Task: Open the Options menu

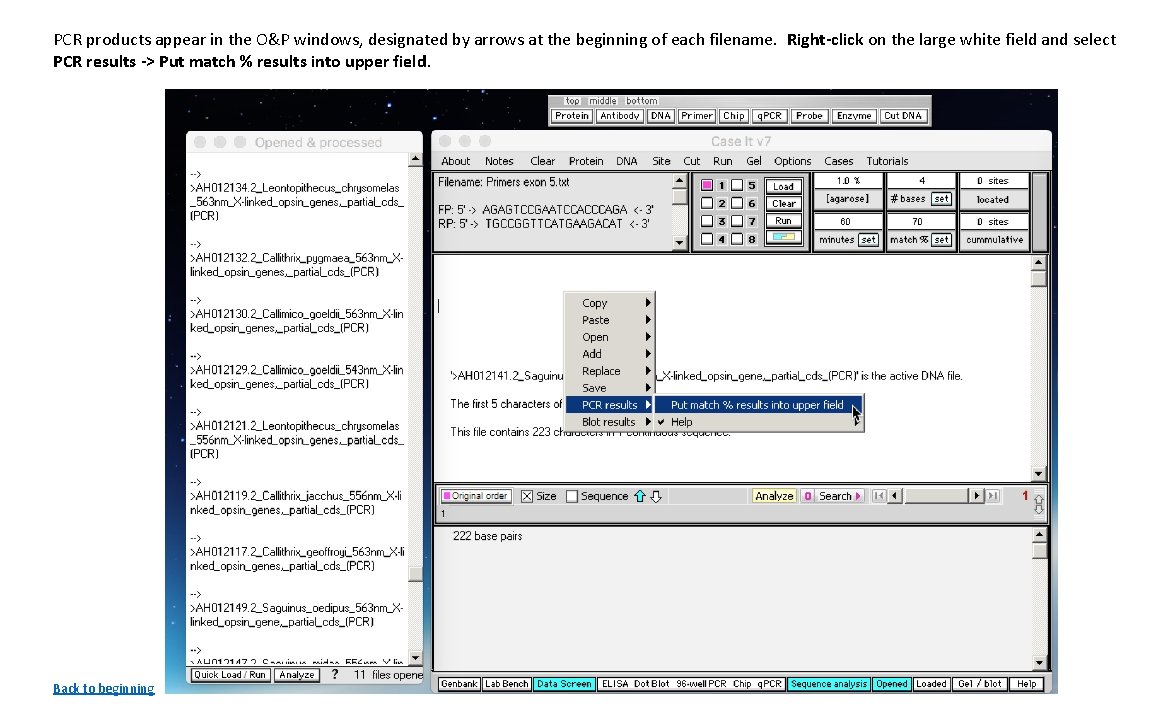Action: 792,160
